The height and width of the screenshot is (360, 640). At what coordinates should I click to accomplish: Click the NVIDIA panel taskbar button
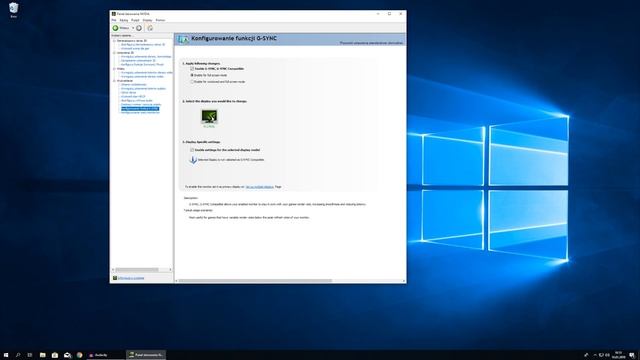tap(146, 355)
